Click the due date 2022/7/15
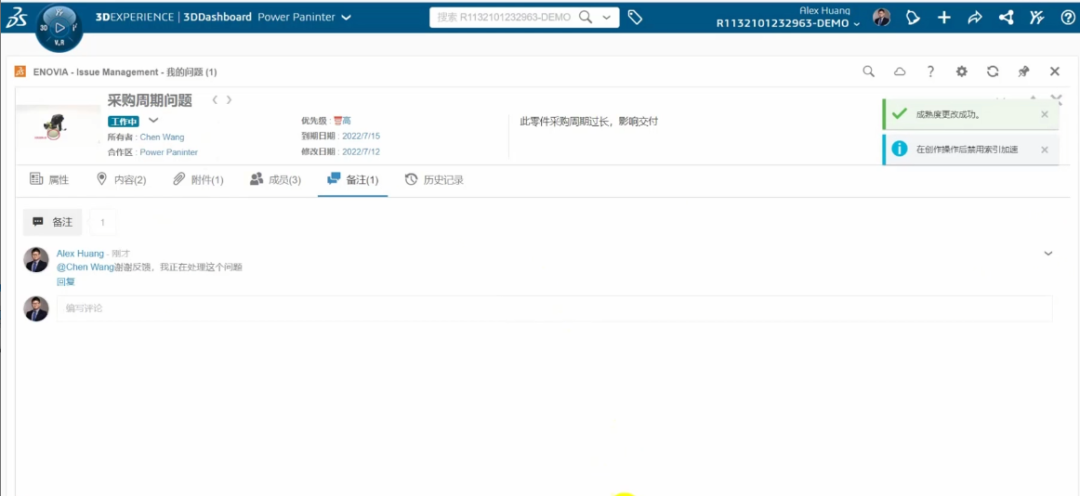Image resolution: width=1080 pixels, height=496 pixels. coord(361,136)
